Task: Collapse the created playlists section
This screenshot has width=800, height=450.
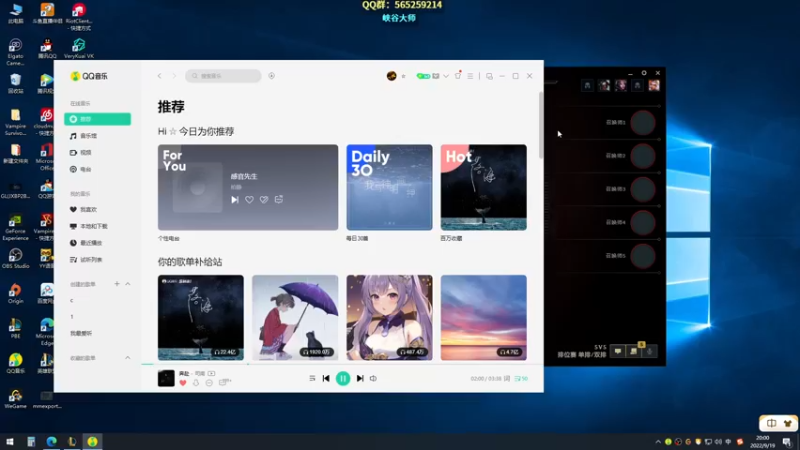Action: pyautogui.click(x=128, y=284)
